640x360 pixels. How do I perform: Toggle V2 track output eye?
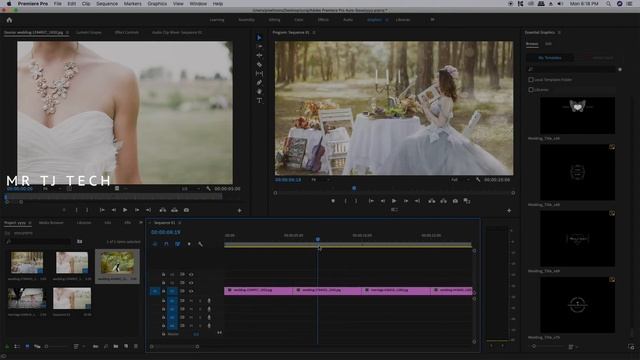(191, 282)
